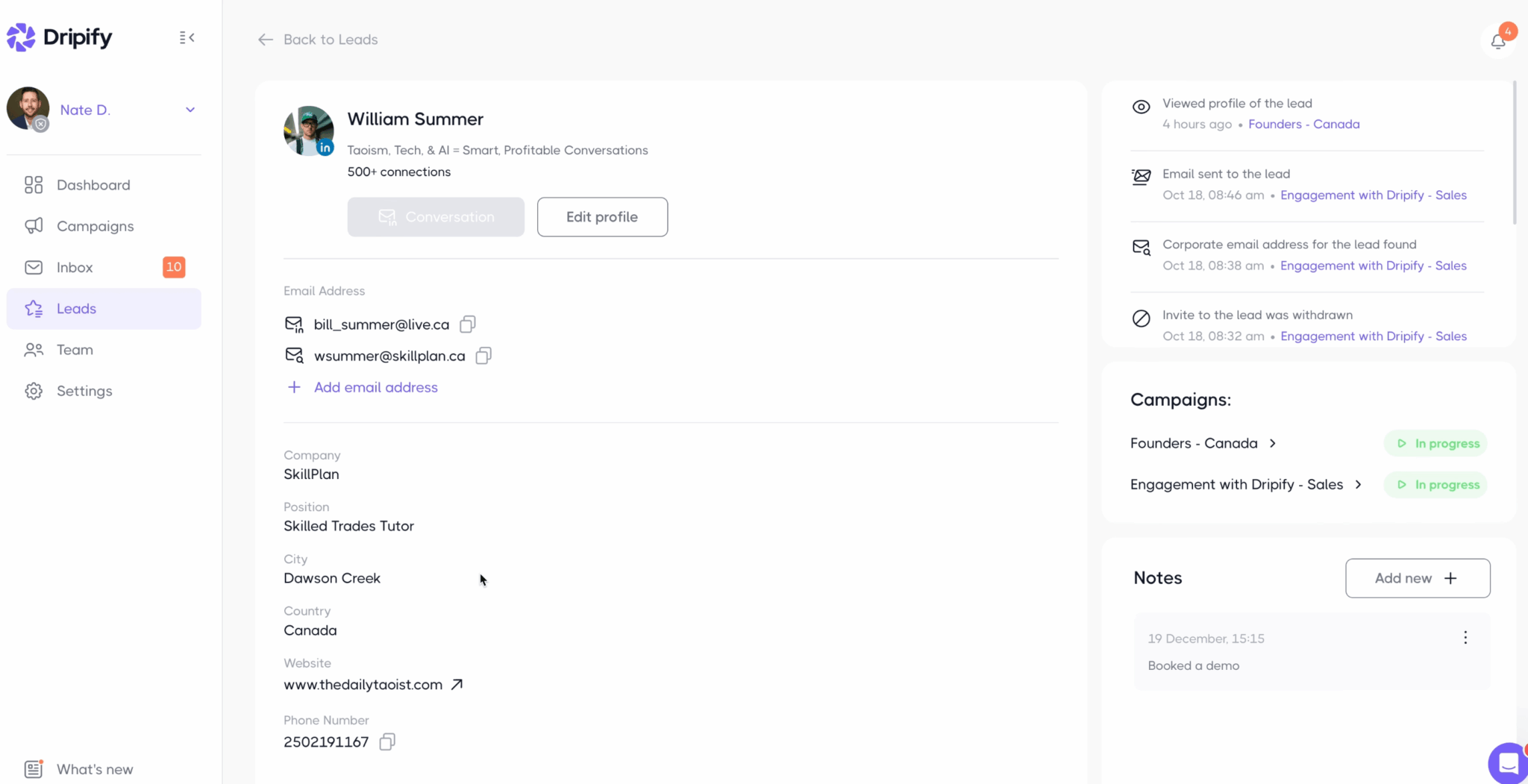Click the eye icon next to Viewed profile
This screenshot has width=1528, height=784.
[1141, 107]
